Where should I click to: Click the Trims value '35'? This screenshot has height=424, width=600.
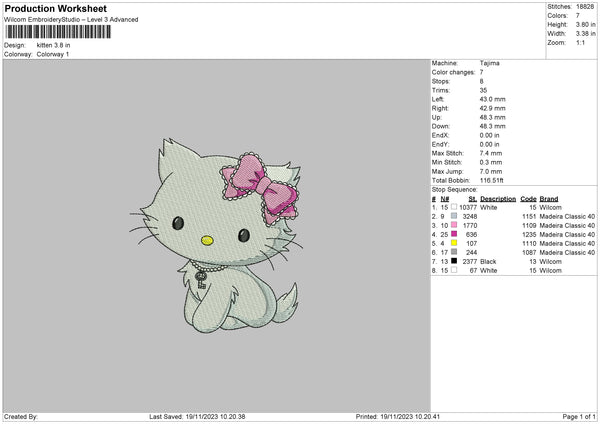click(x=483, y=90)
